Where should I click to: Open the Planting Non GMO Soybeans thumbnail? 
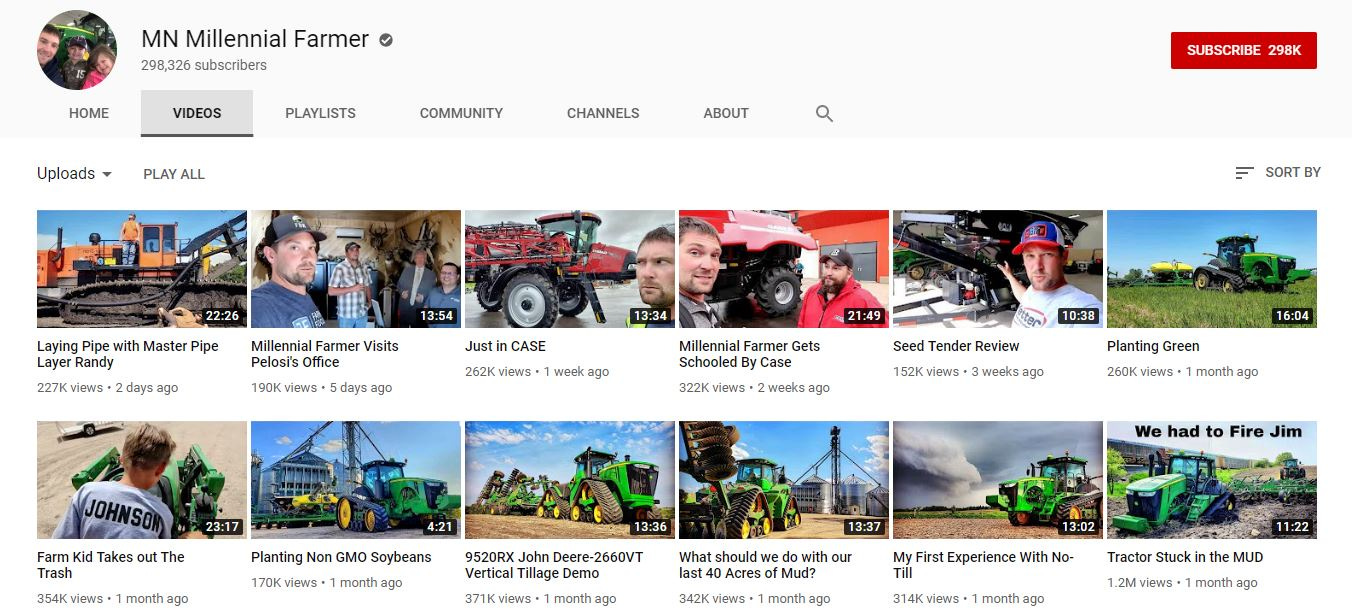pos(356,480)
